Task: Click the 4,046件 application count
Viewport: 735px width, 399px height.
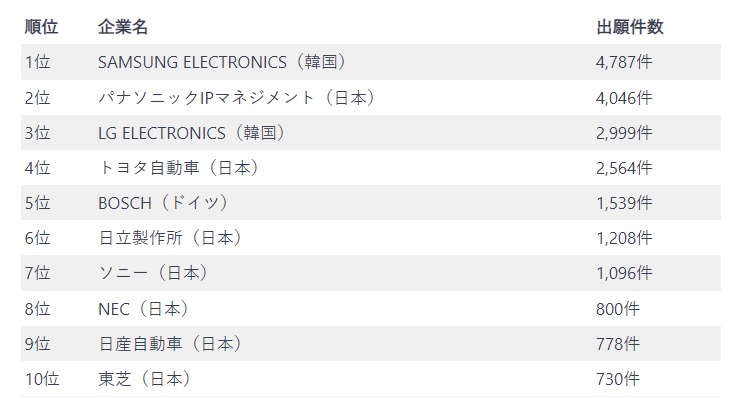Action: [624, 98]
